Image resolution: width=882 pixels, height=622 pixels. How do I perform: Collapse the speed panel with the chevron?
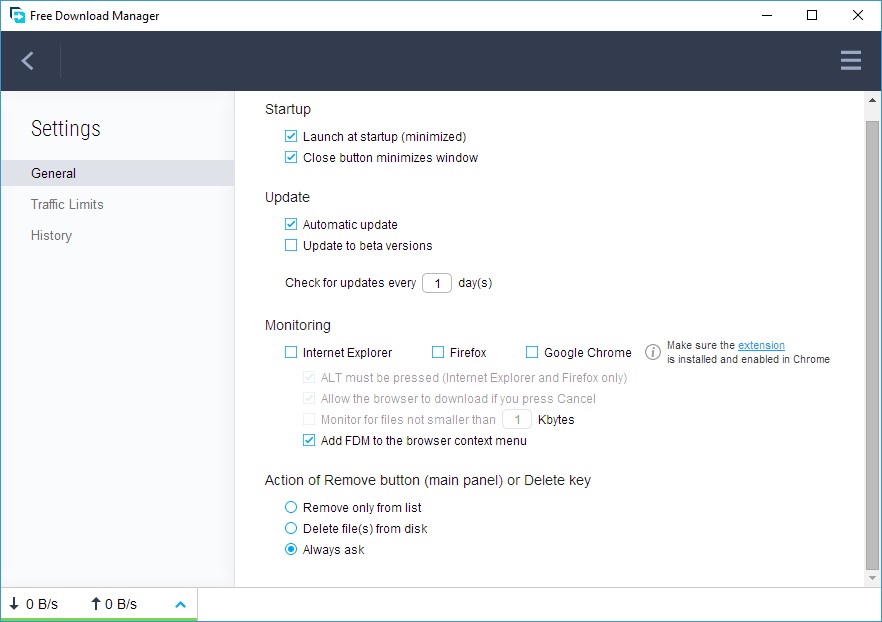[x=180, y=604]
